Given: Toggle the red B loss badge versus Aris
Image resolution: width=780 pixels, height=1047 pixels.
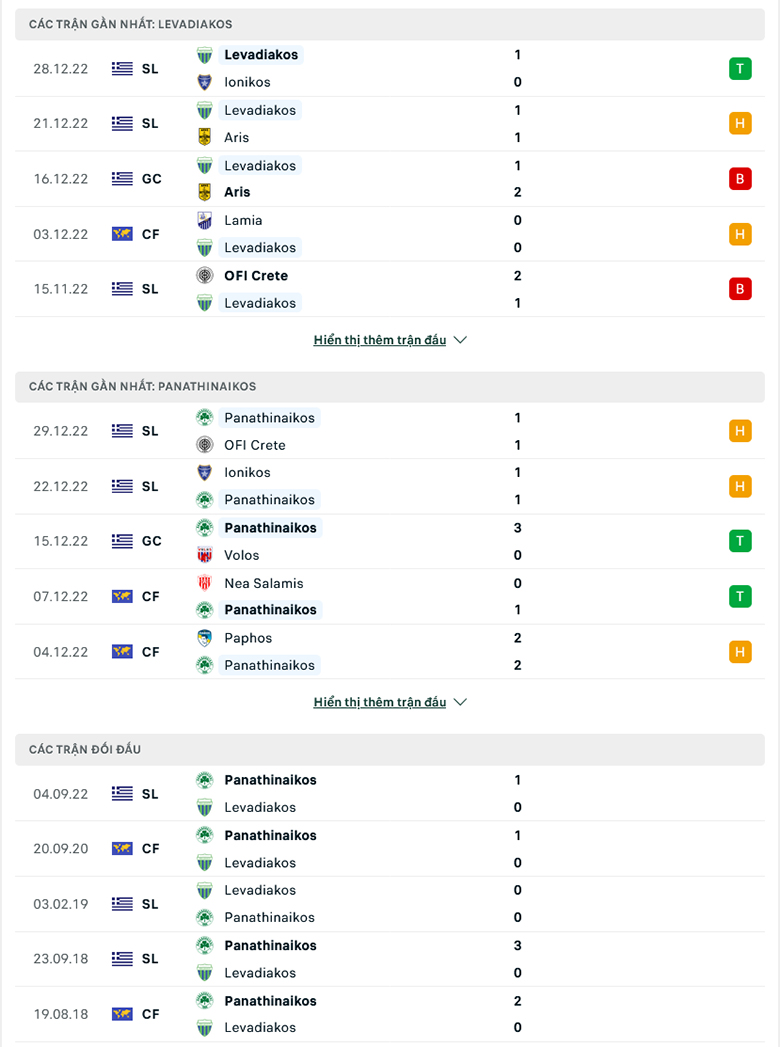Looking at the screenshot, I should pyautogui.click(x=740, y=178).
